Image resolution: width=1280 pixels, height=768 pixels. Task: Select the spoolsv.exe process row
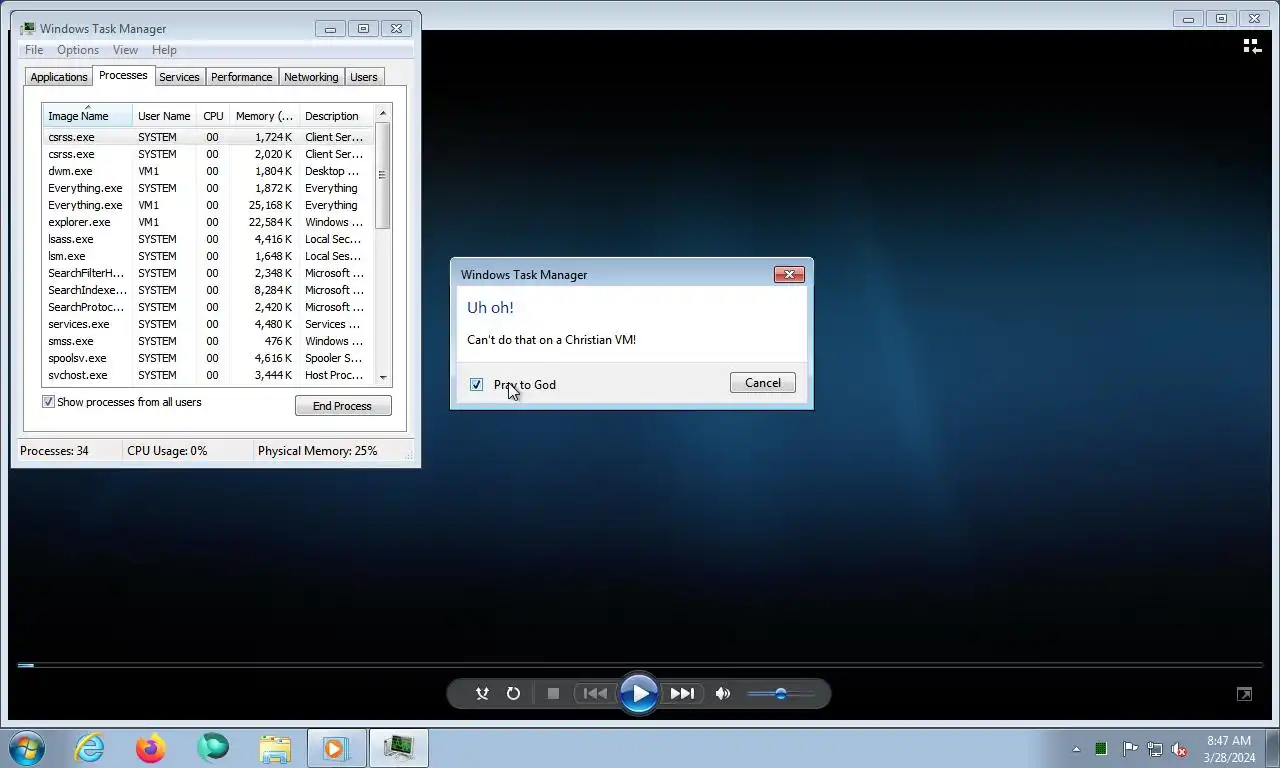[208, 358]
